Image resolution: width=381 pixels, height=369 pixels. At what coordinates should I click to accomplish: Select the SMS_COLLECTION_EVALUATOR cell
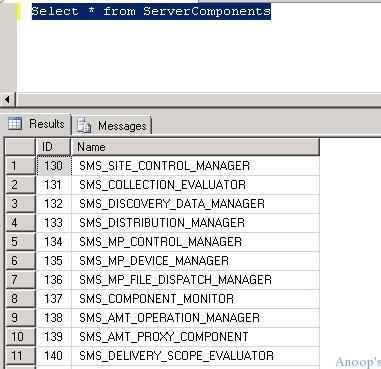click(x=195, y=185)
